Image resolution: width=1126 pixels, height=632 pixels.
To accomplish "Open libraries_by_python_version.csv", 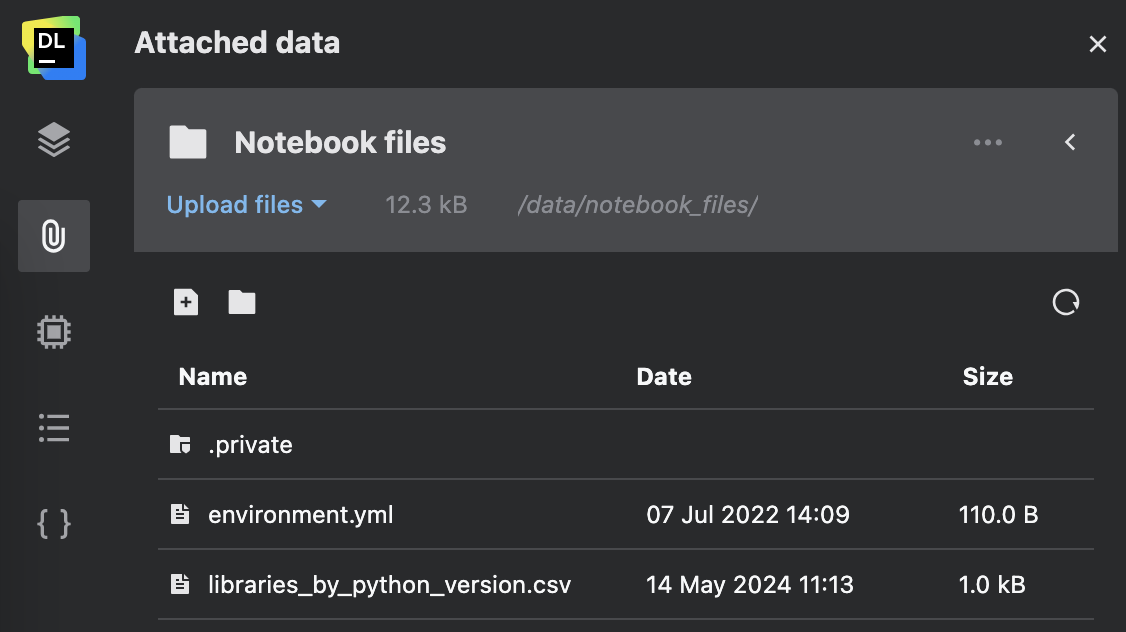I will coord(388,584).
